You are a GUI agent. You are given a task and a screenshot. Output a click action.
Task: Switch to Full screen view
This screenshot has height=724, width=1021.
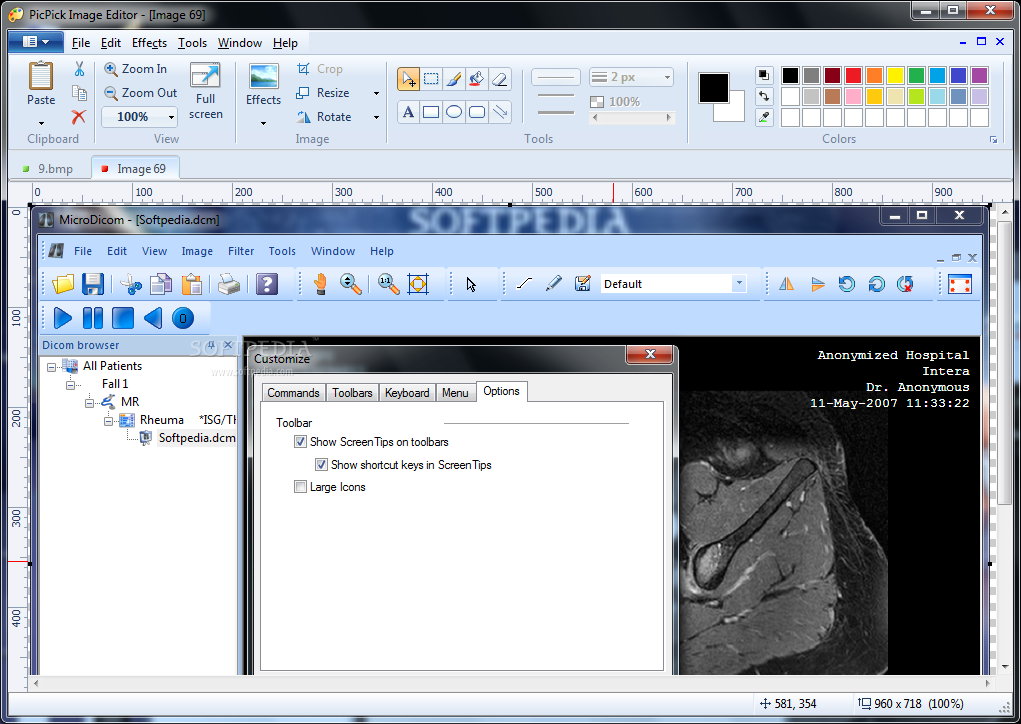point(205,90)
